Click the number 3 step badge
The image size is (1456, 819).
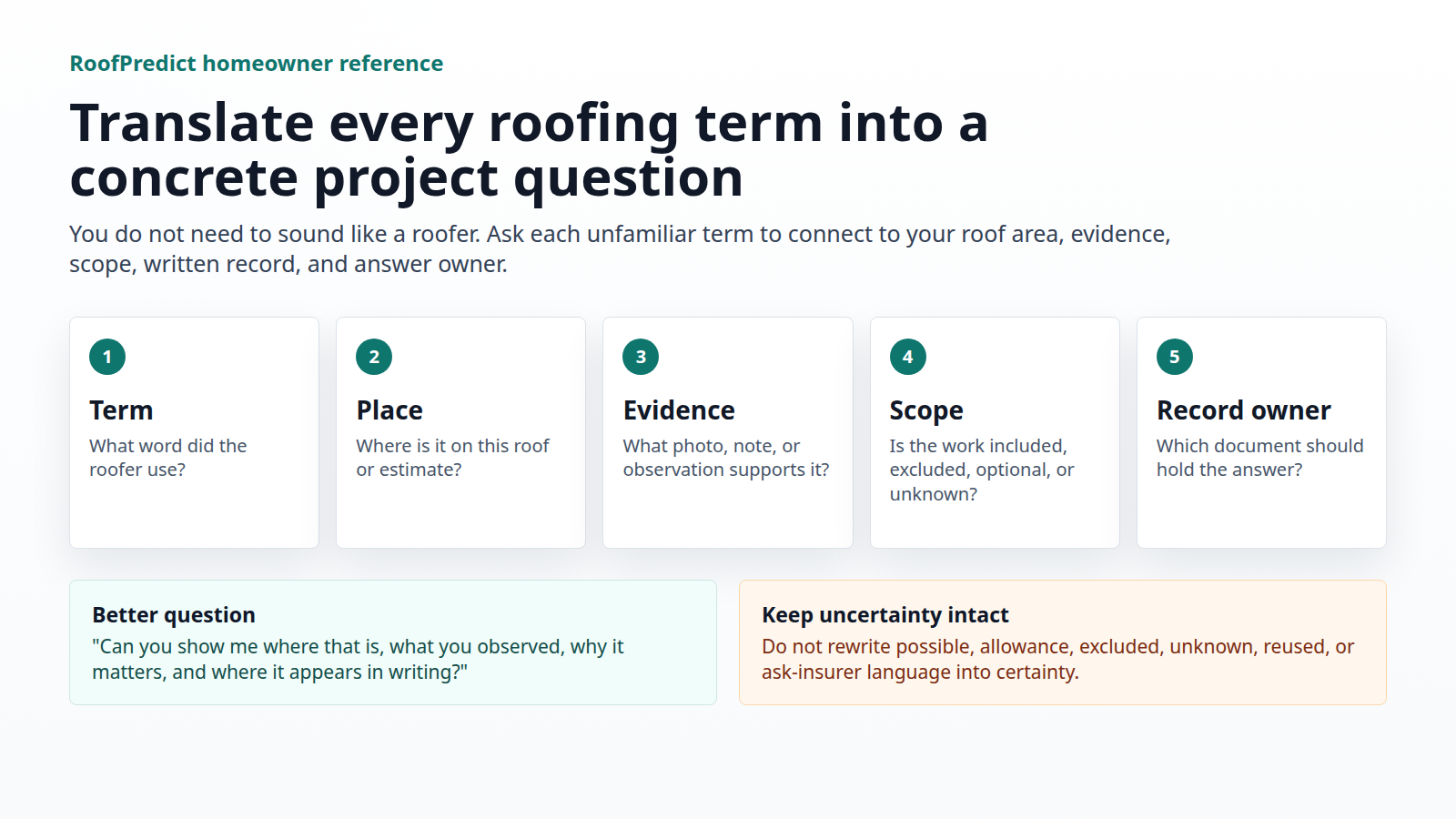point(641,357)
